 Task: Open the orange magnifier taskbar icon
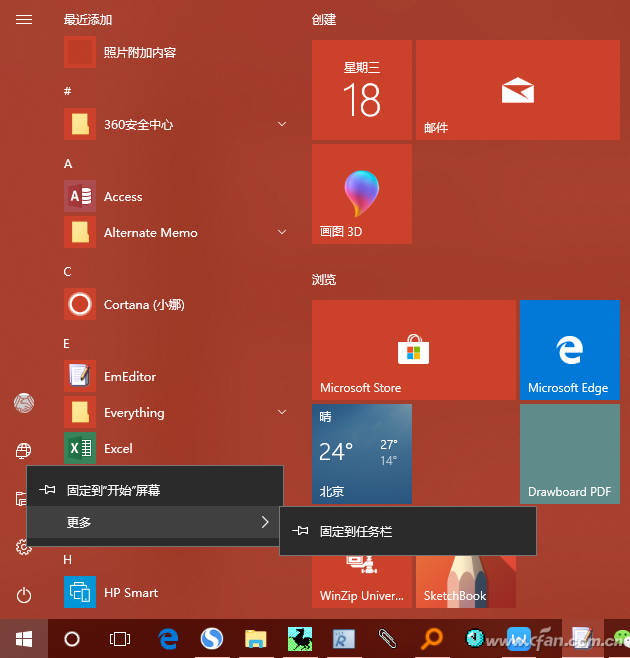(x=431, y=639)
